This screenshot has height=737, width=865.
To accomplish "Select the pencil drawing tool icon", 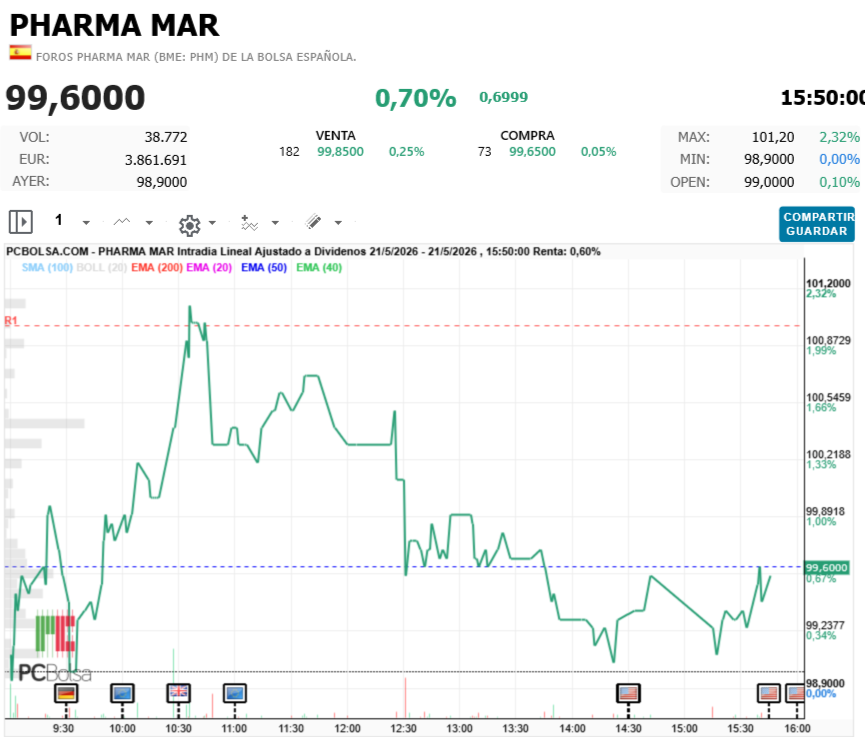I will pyautogui.click(x=313, y=222).
